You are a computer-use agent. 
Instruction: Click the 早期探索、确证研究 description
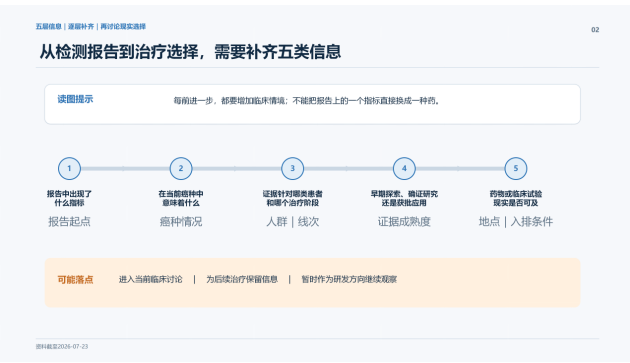click(x=404, y=198)
